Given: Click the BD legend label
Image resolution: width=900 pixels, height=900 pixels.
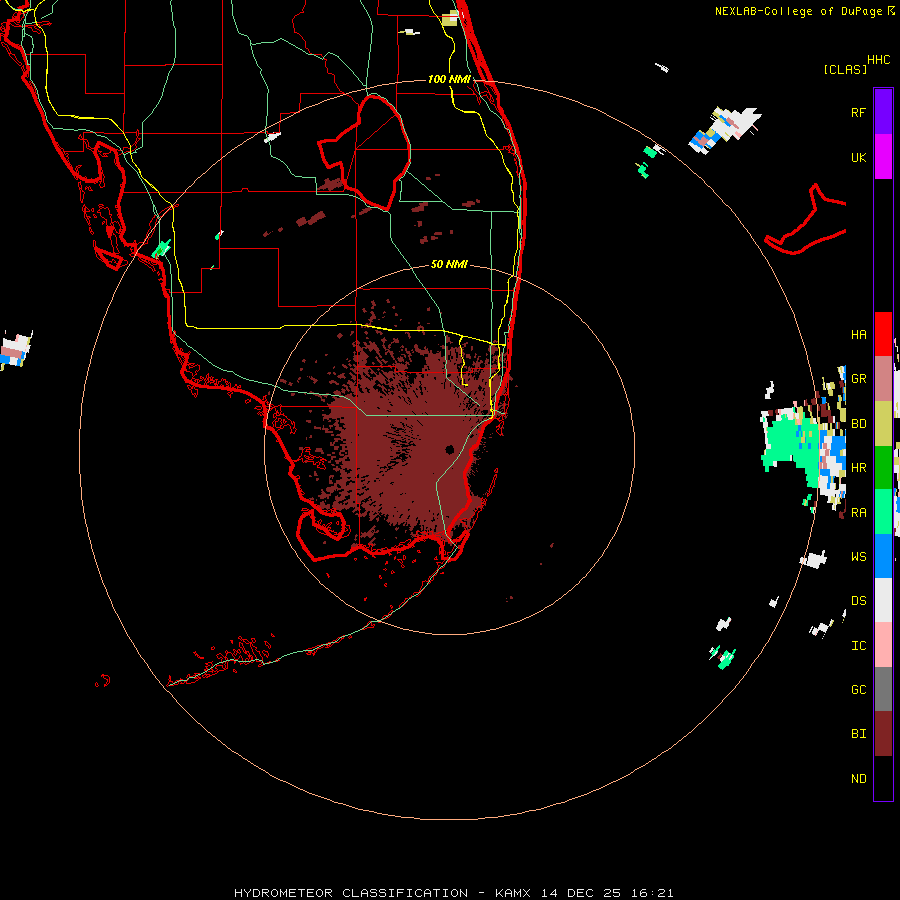Looking at the screenshot, I should pyautogui.click(x=859, y=424).
